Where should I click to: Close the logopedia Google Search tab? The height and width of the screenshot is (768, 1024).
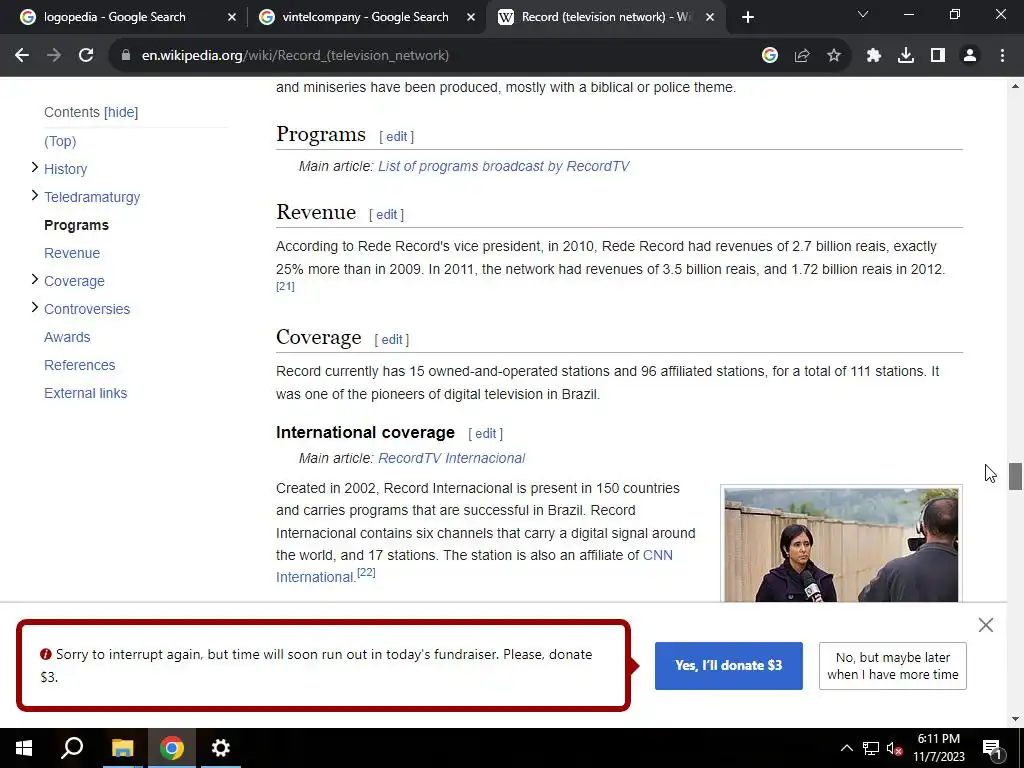232,18
